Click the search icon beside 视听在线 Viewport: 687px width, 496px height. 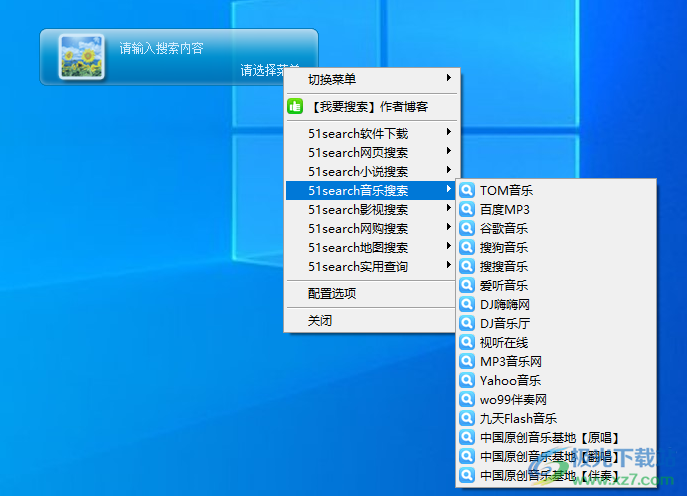467,342
